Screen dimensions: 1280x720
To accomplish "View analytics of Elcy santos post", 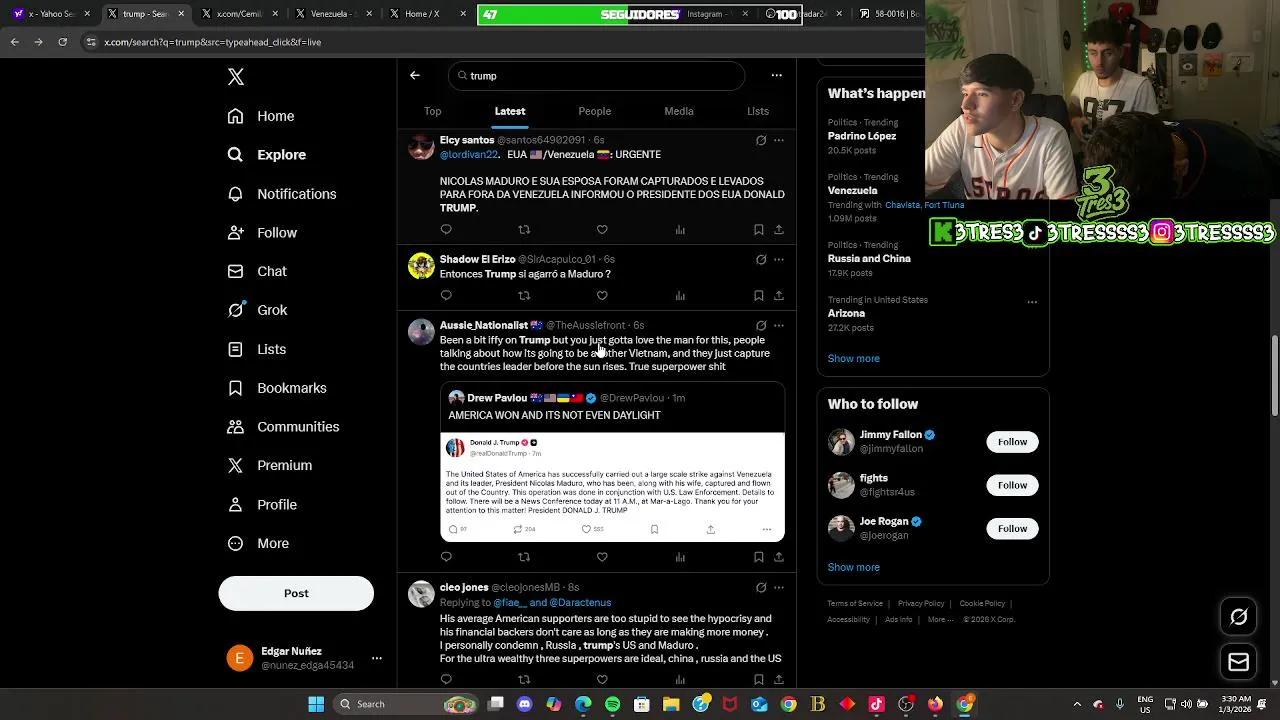I will pyautogui.click(x=680, y=230).
